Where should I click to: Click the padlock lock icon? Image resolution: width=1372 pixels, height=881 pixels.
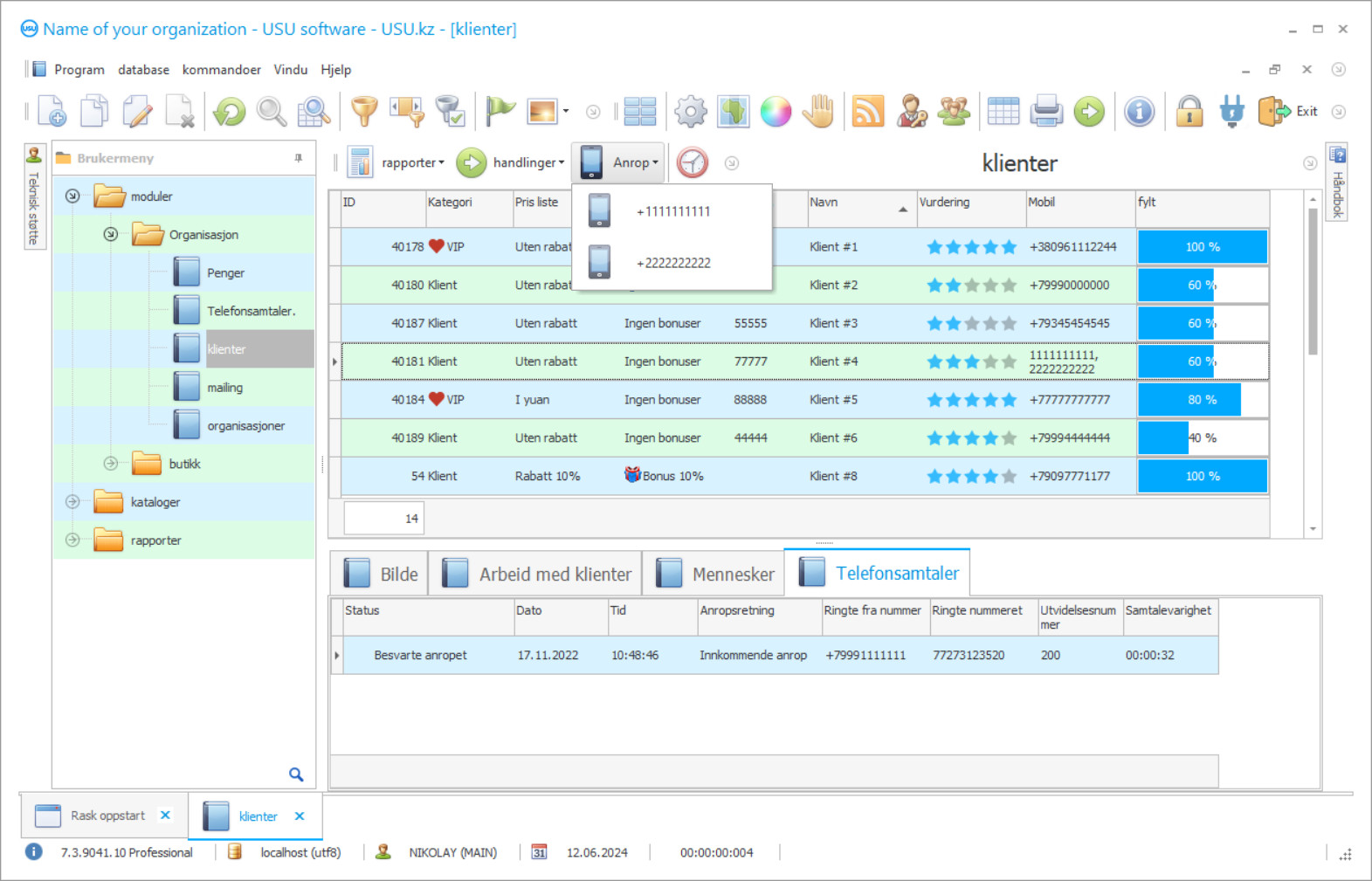point(1189,112)
